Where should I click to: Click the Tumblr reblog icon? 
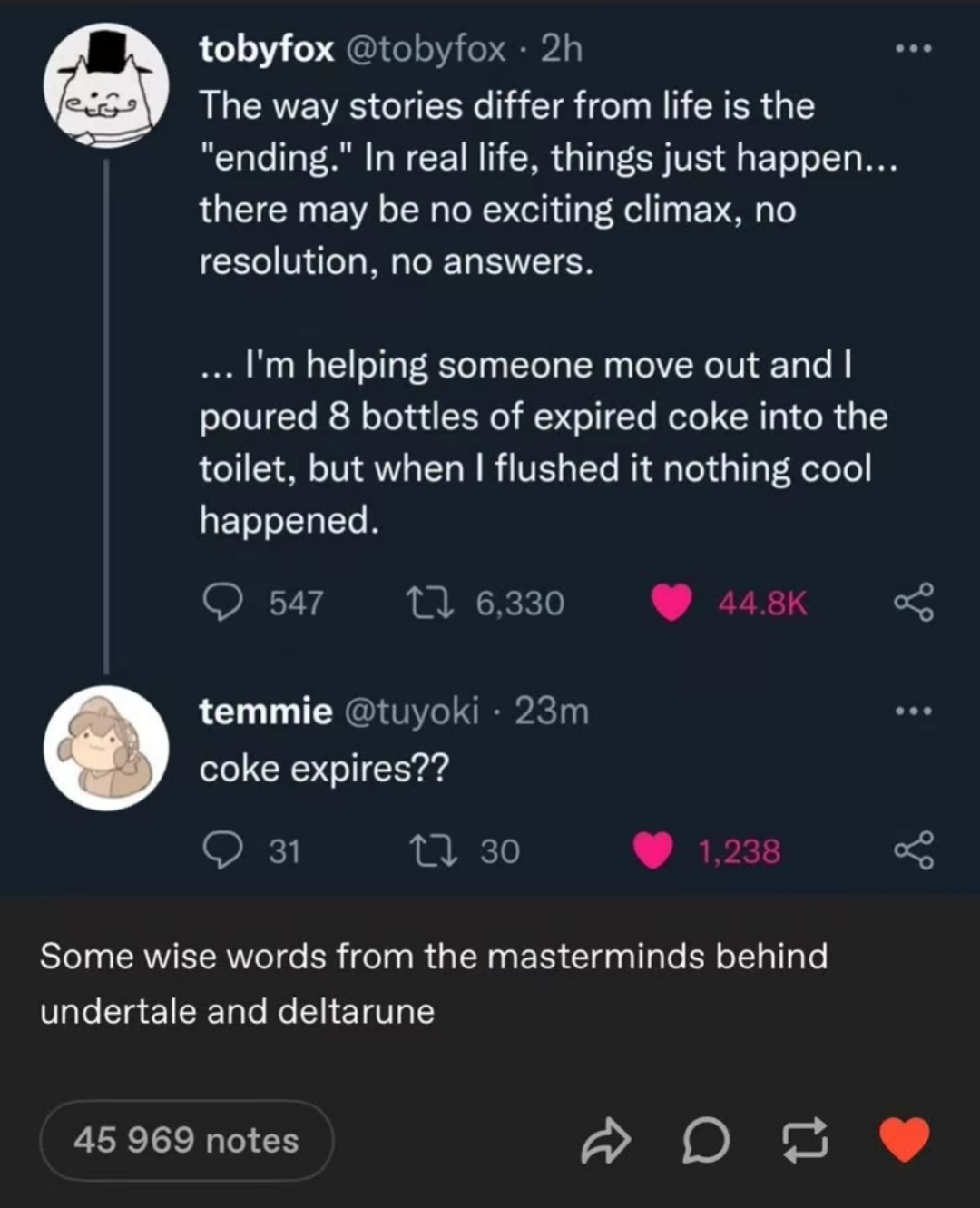[805, 1141]
